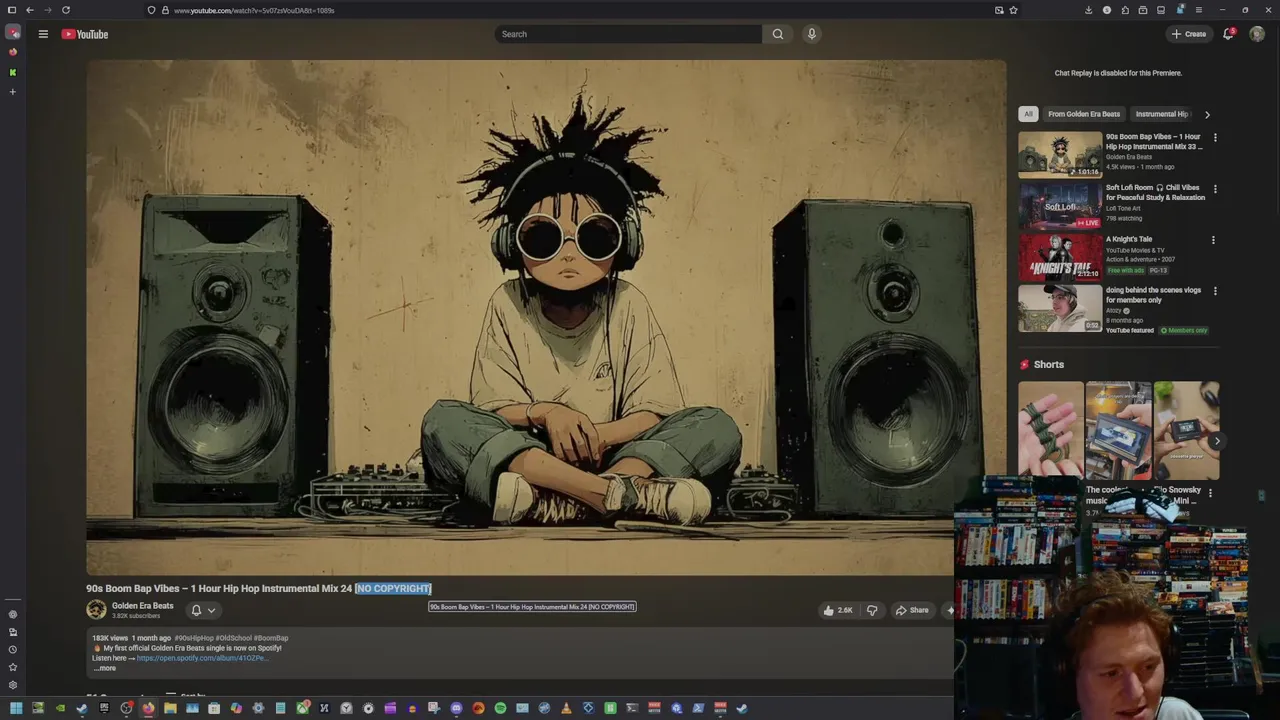Open the cassette player Short thumbnail
The width and height of the screenshot is (1280, 720).
pos(1118,430)
